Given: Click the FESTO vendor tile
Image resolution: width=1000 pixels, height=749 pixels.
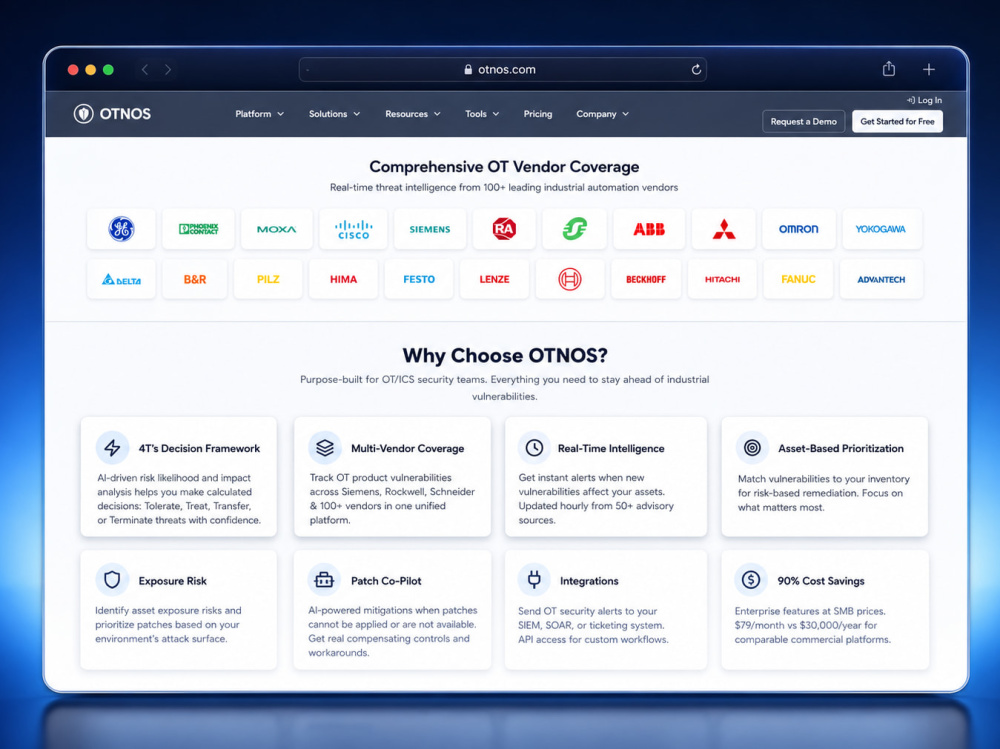Looking at the screenshot, I should (x=419, y=279).
